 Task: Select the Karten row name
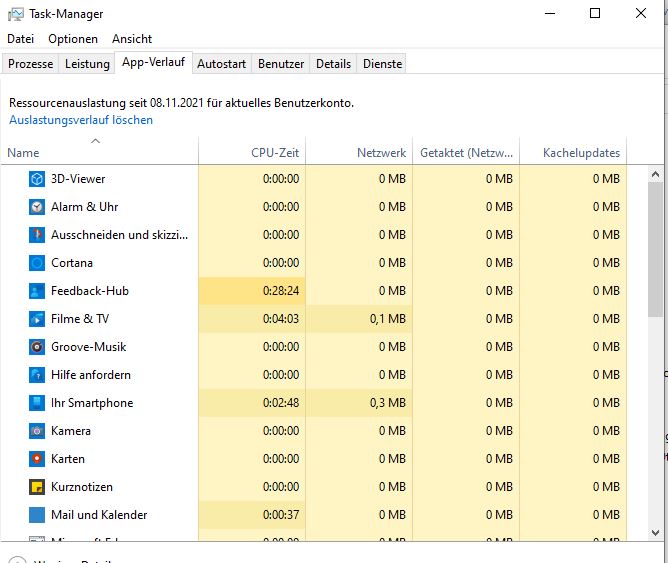(x=68, y=459)
